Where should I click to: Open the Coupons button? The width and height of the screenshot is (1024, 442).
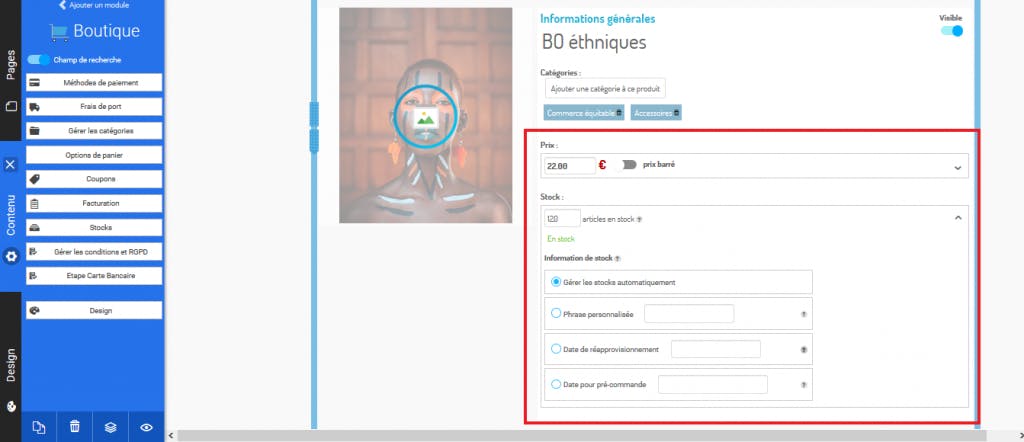tap(94, 179)
